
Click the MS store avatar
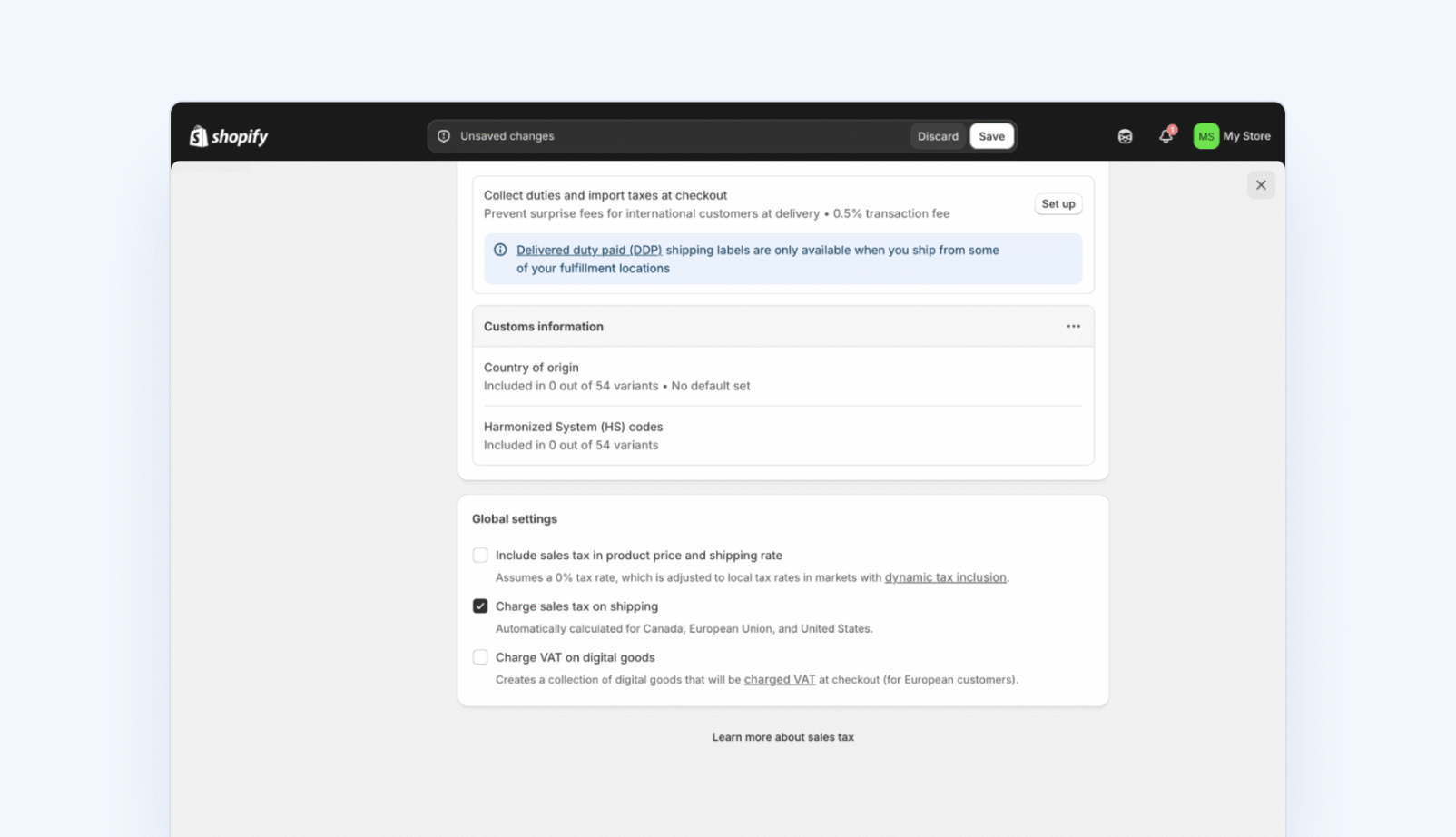pos(1205,136)
